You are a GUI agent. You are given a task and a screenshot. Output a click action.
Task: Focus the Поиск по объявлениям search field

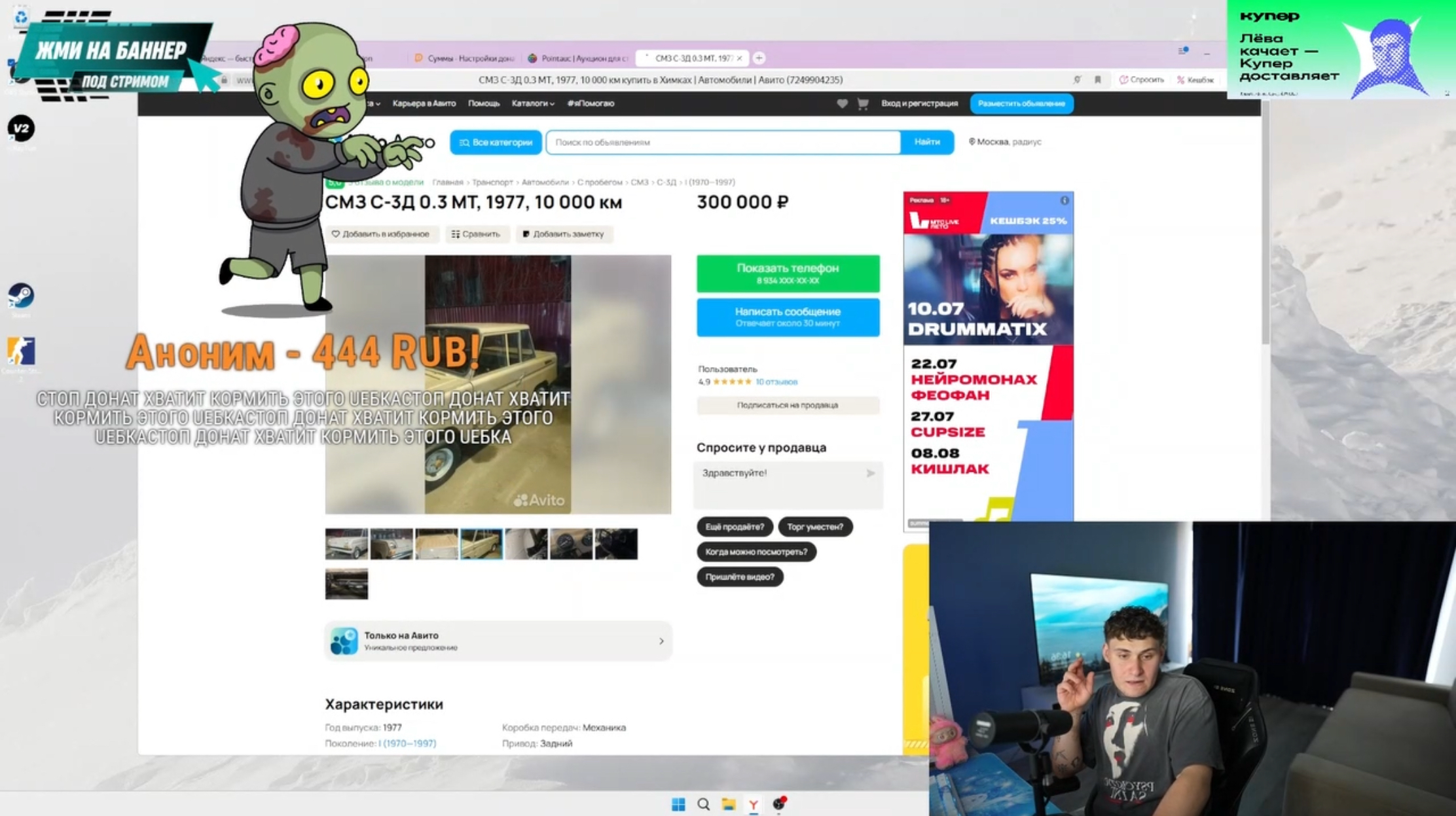coord(723,142)
